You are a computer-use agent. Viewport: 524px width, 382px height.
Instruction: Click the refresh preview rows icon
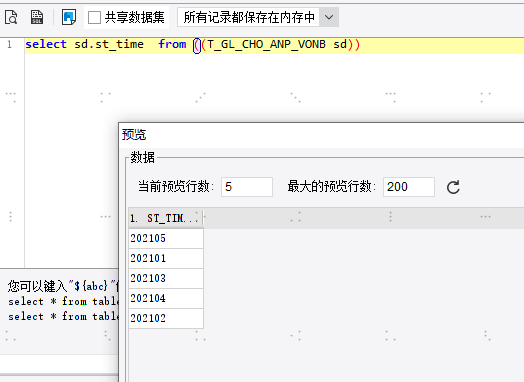(453, 187)
